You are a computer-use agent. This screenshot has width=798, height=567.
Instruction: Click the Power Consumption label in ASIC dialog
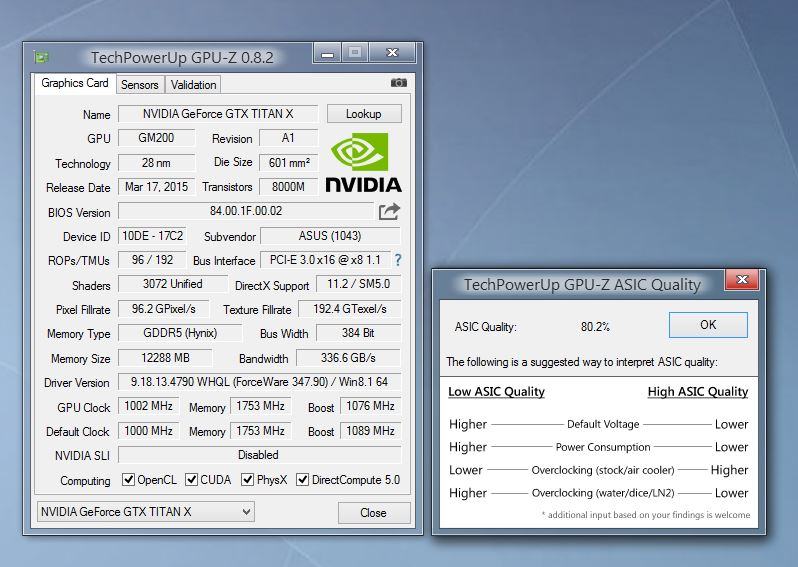tap(603, 447)
